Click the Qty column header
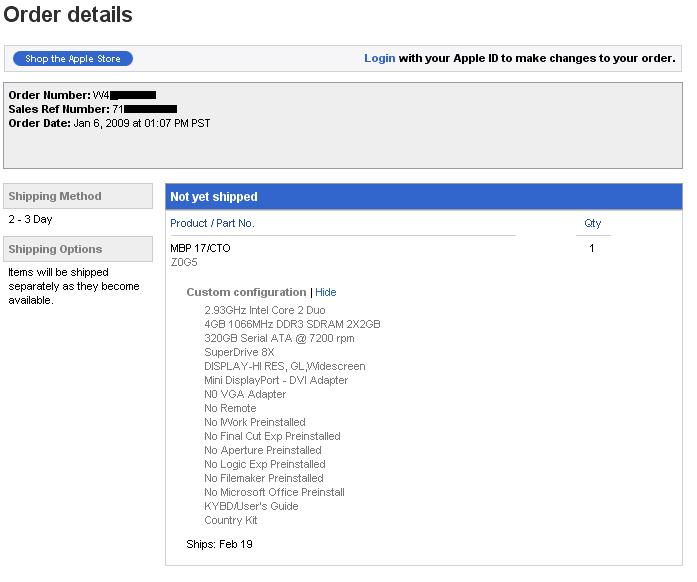This screenshot has width=697, height=582. pos(592,223)
